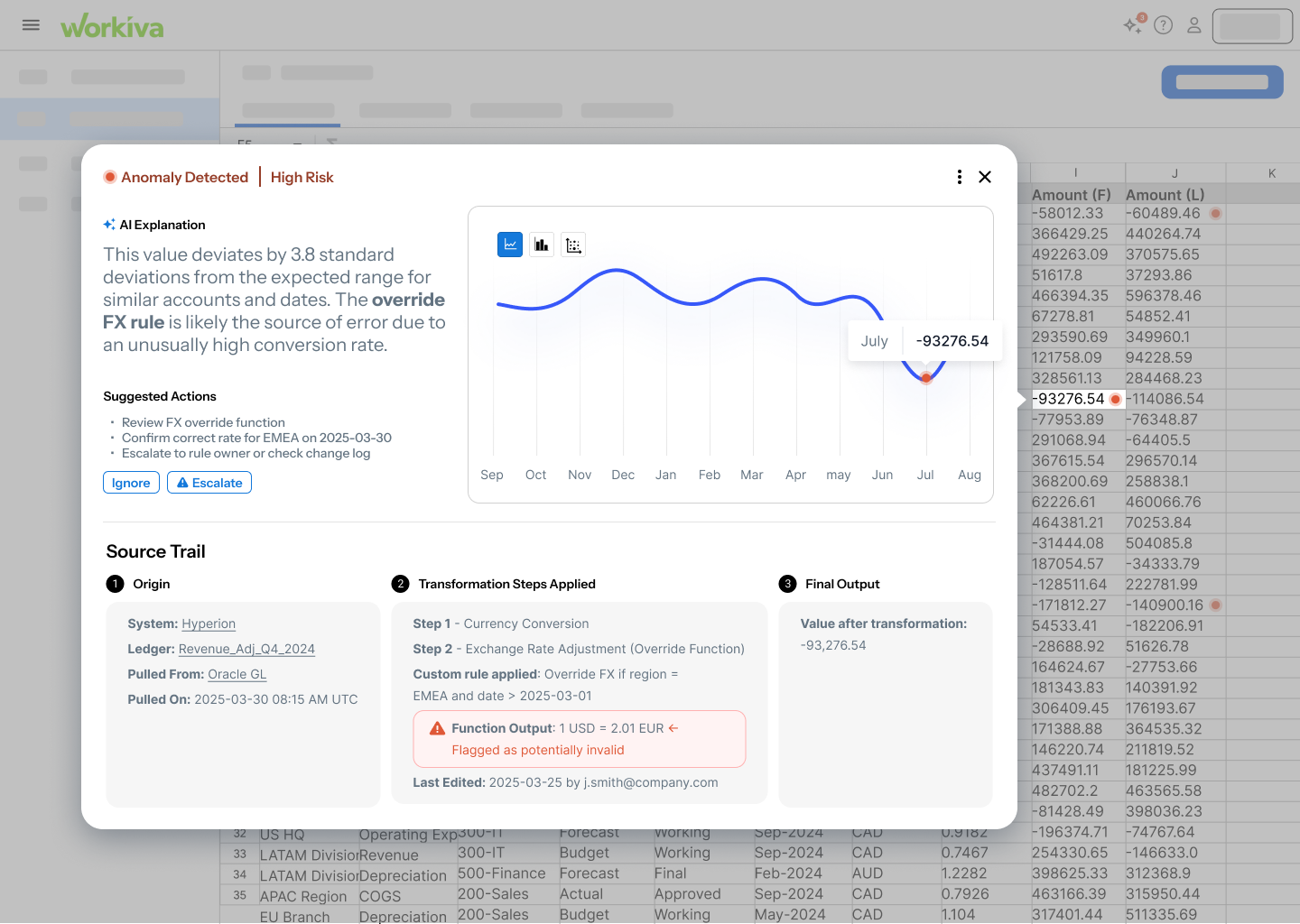Switch to the second worksheet tab
The height and width of the screenshot is (924, 1300).
[404, 109]
